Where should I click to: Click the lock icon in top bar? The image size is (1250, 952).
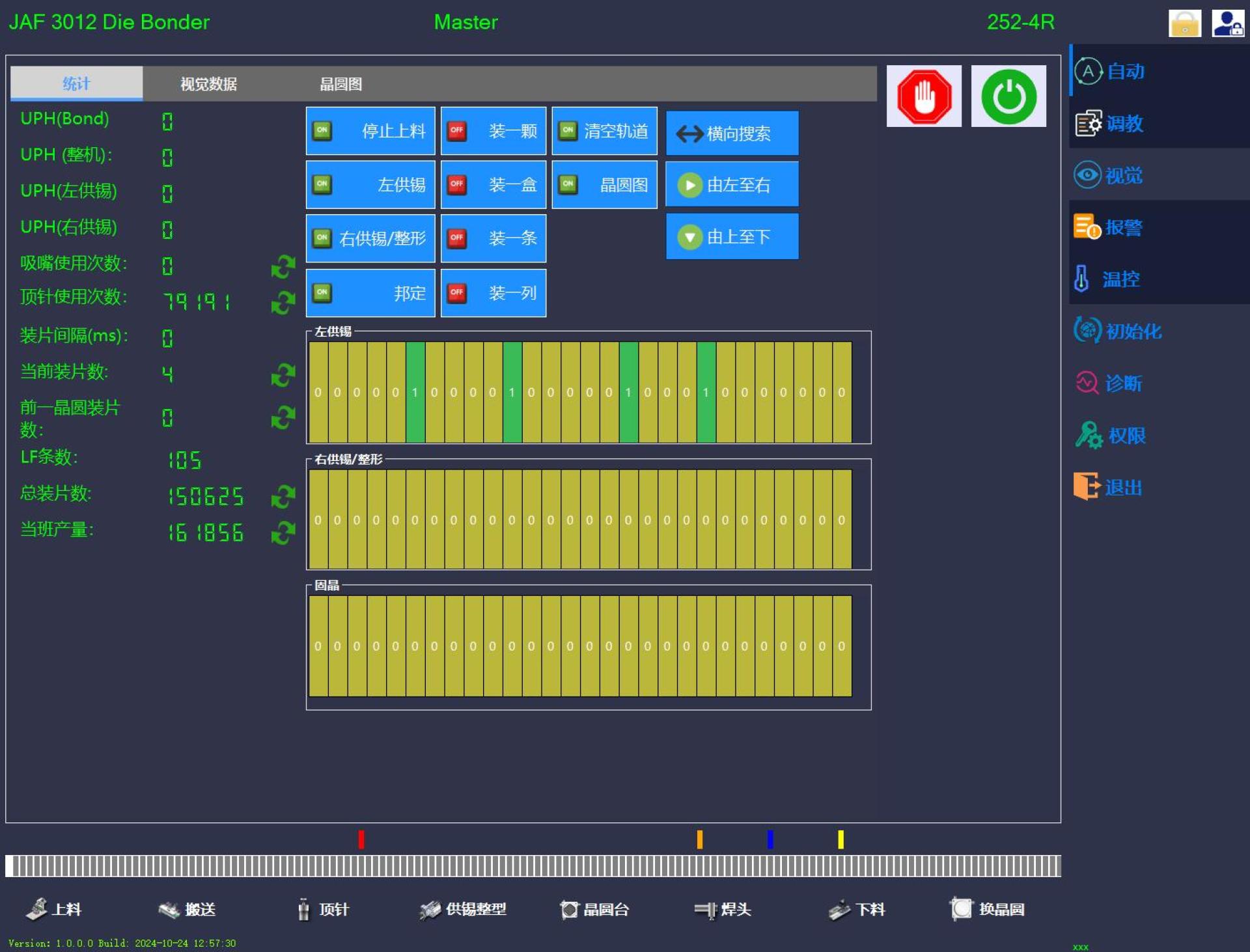(1185, 23)
